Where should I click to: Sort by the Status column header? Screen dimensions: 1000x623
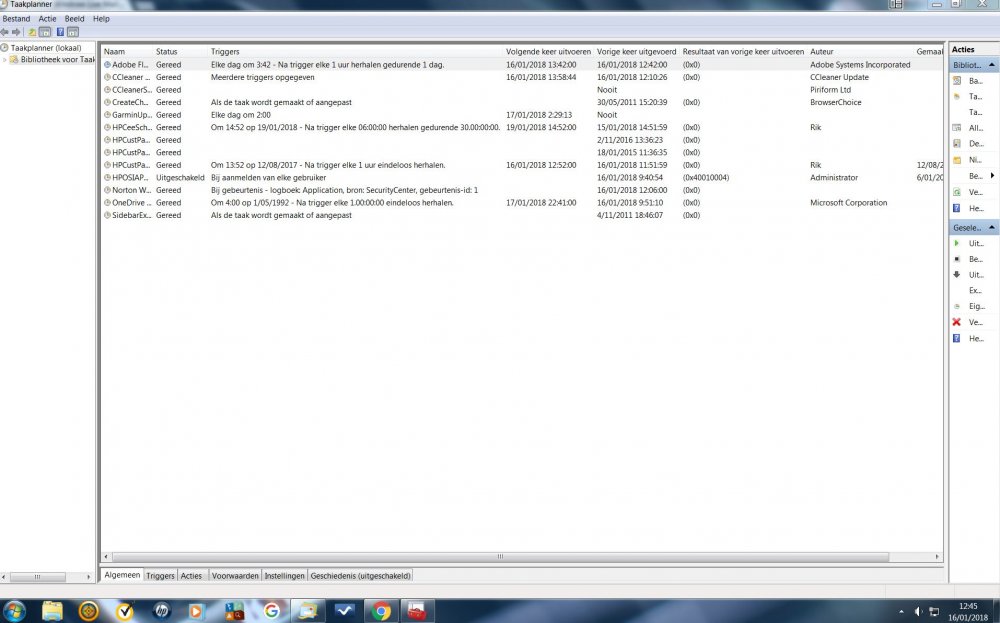(181, 52)
